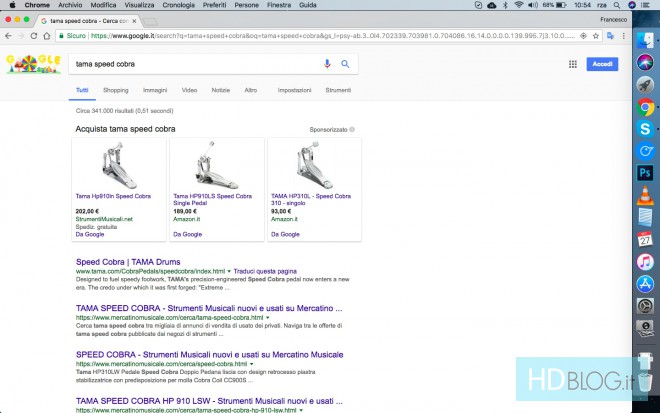Open the Preferiti menu

(x=214, y=5)
